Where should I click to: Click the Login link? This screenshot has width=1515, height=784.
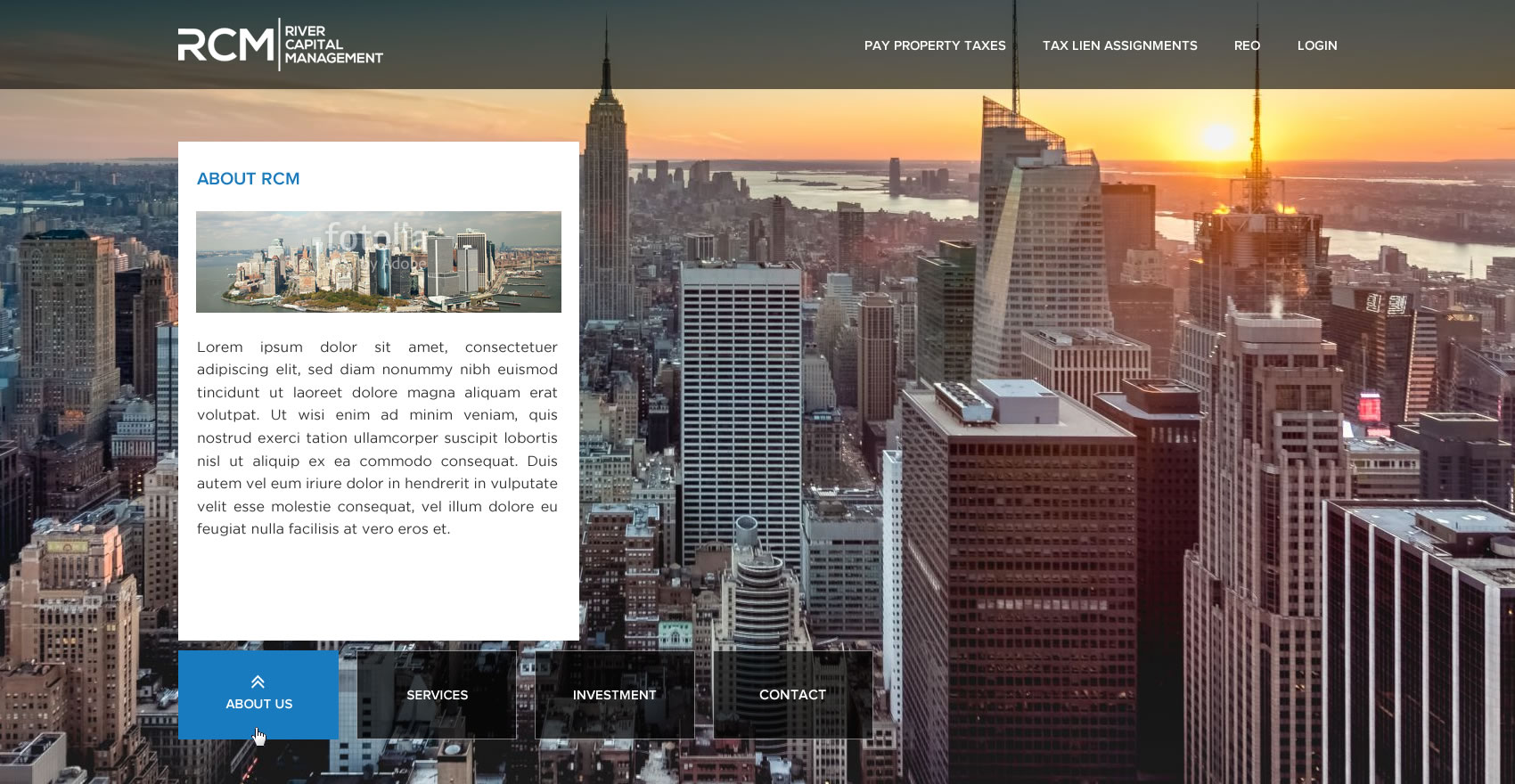coord(1317,45)
